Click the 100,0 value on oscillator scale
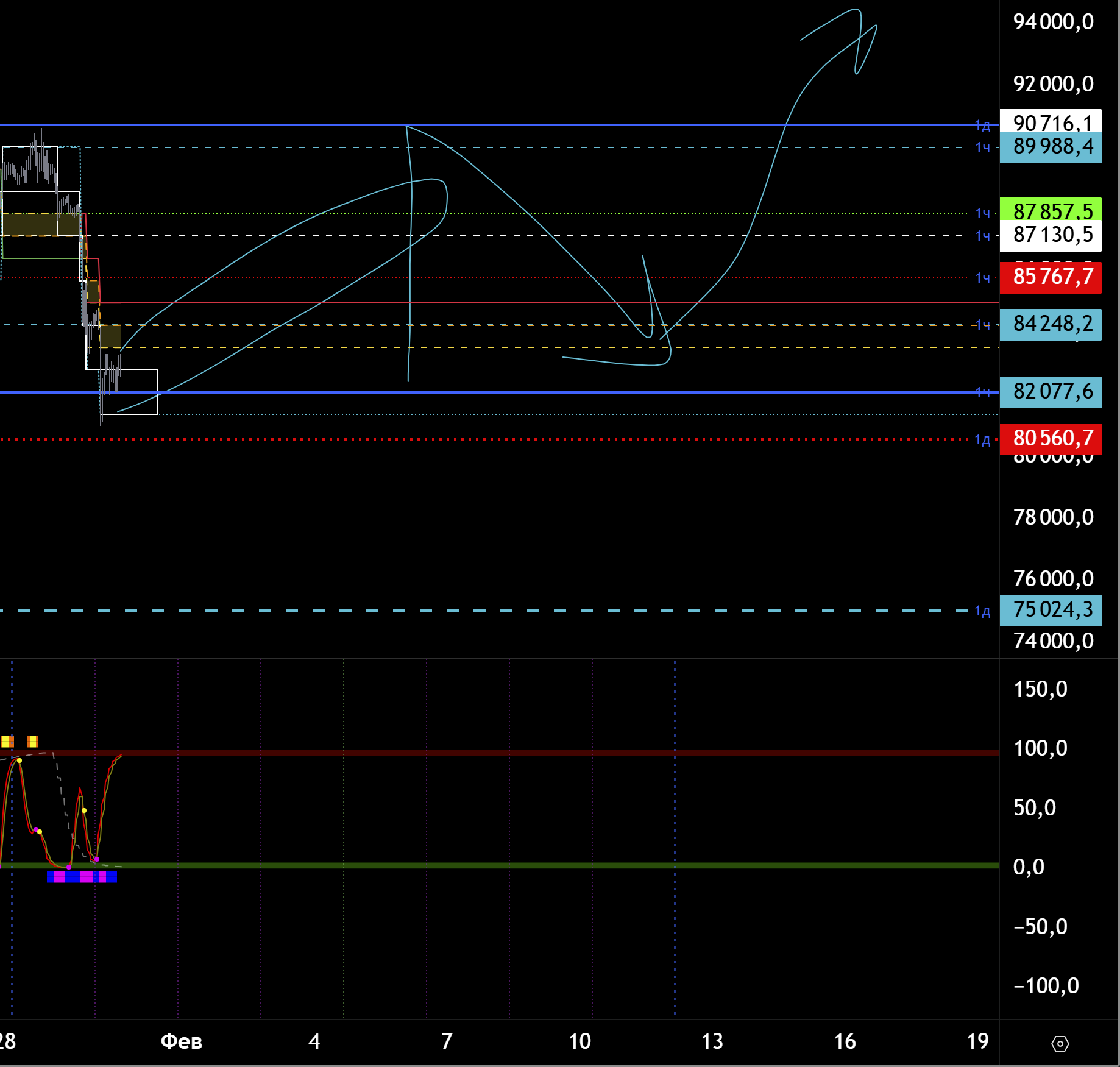The width and height of the screenshot is (1120, 1067). (x=1040, y=748)
